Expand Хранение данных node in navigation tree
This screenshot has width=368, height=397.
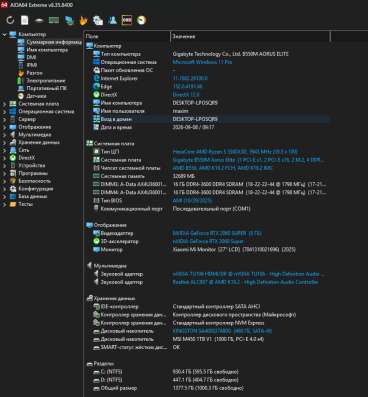click(4, 142)
